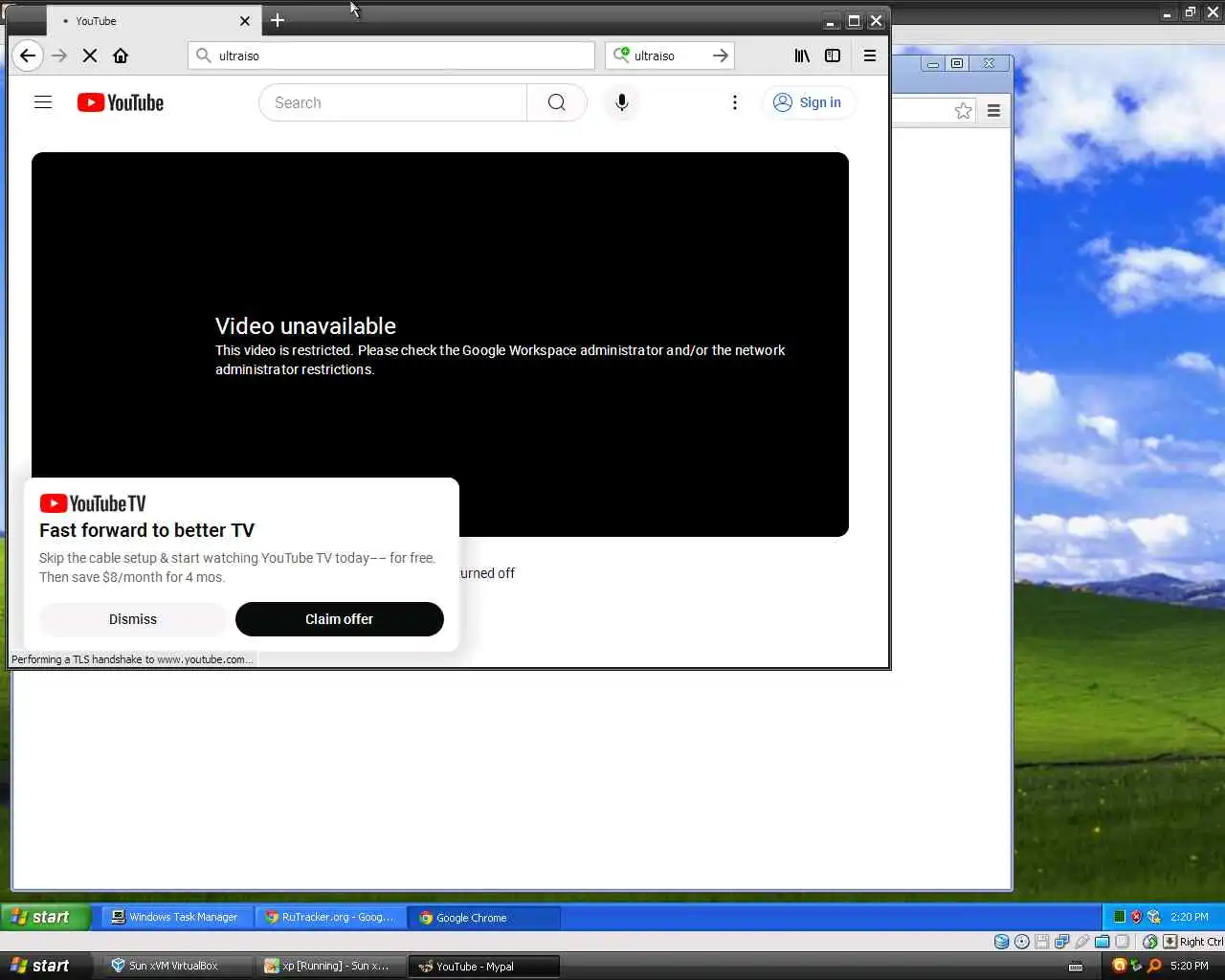Click the guest clock showing 2:20 PM

coord(1190,917)
